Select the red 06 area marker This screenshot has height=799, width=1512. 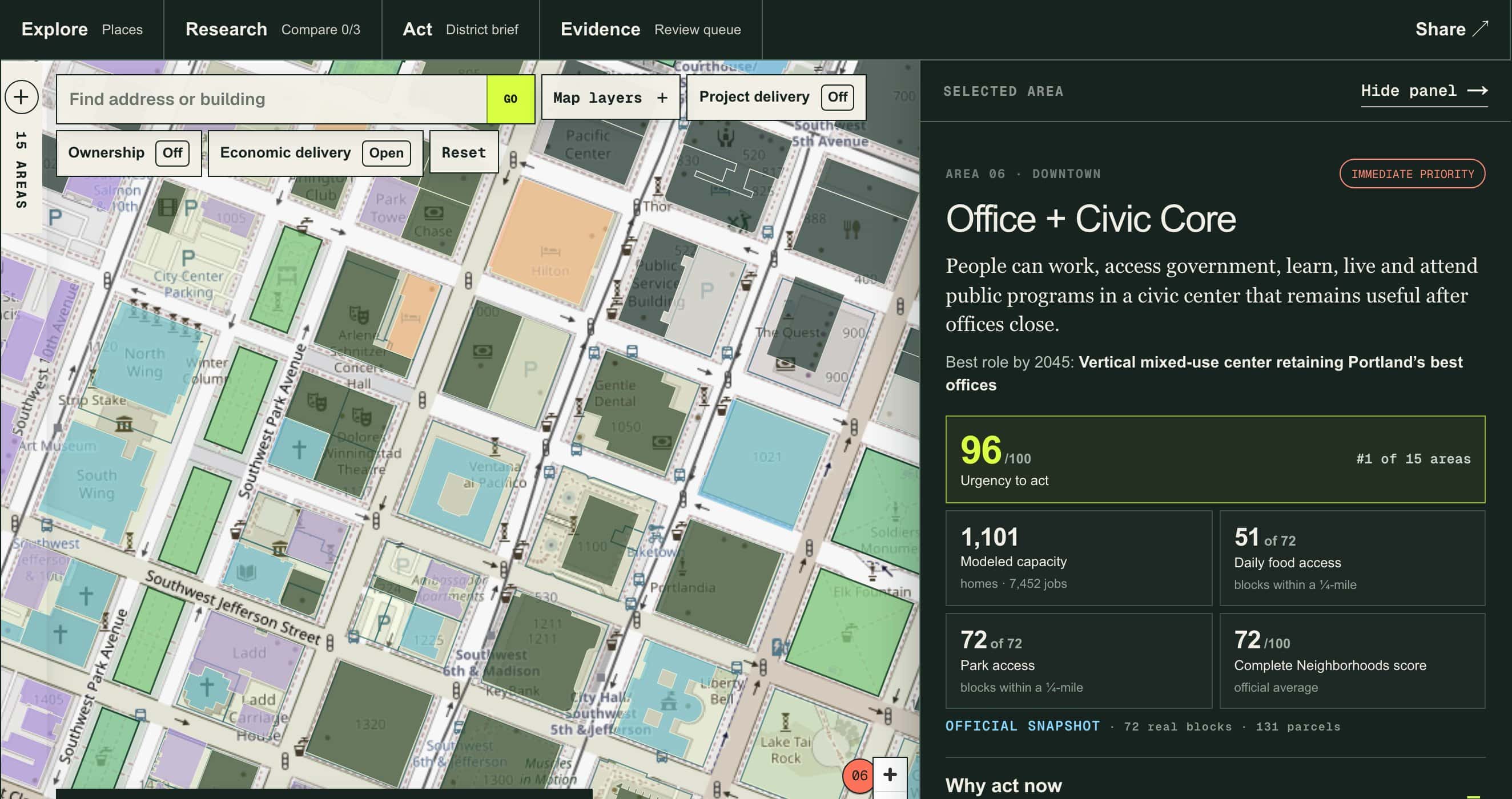[x=859, y=776]
